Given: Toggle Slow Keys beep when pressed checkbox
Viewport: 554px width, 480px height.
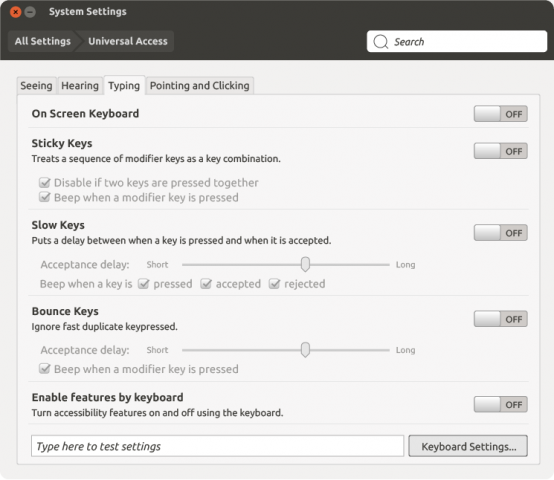Looking at the screenshot, I should 143,284.
